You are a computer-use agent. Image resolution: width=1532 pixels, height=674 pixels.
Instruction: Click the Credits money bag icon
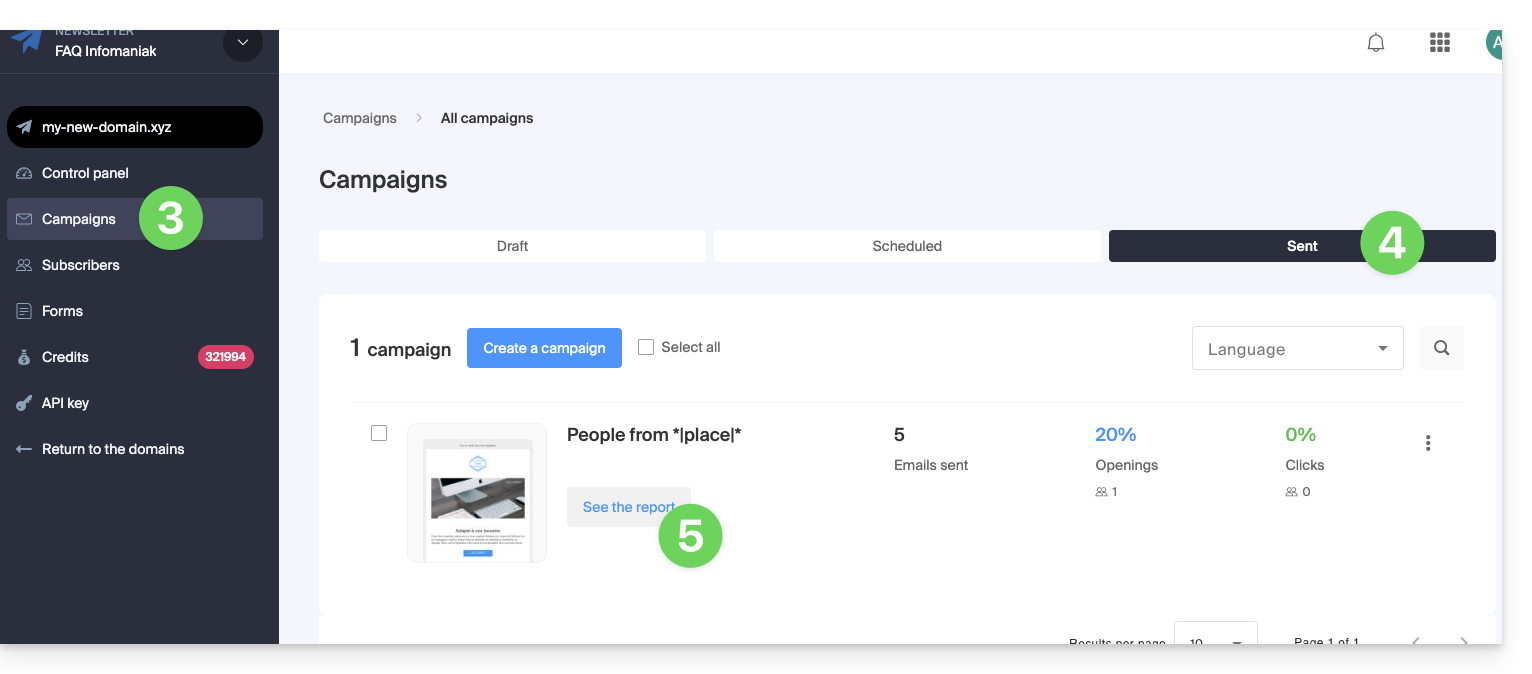[24, 357]
